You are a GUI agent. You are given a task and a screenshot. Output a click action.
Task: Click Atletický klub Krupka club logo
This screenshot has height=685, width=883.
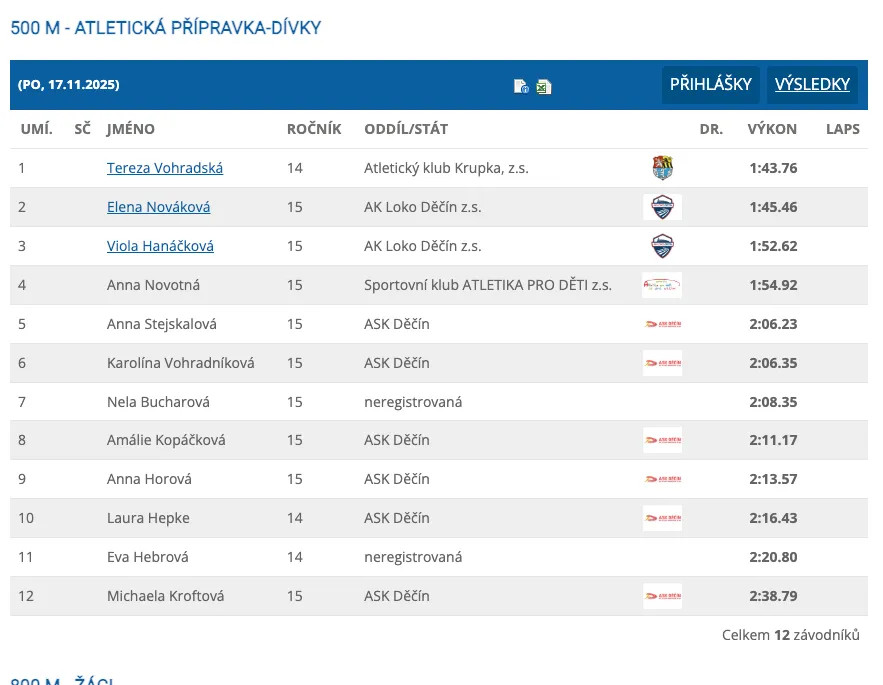(662, 168)
